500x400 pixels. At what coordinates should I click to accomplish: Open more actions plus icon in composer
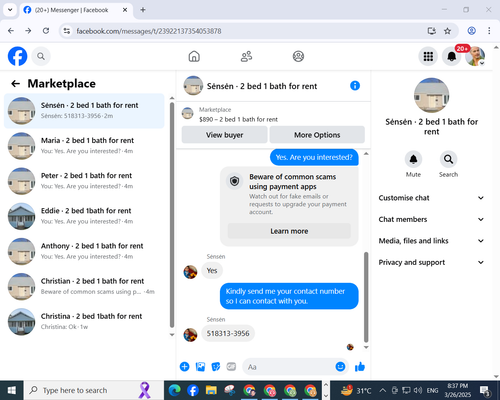(x=184, y=367)
